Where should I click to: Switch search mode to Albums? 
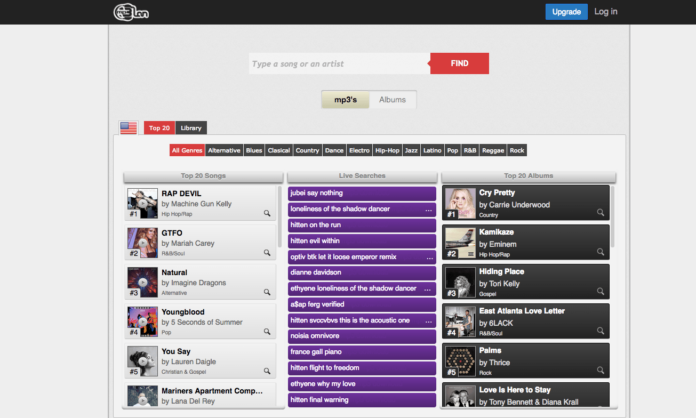[x=392, y=100]
